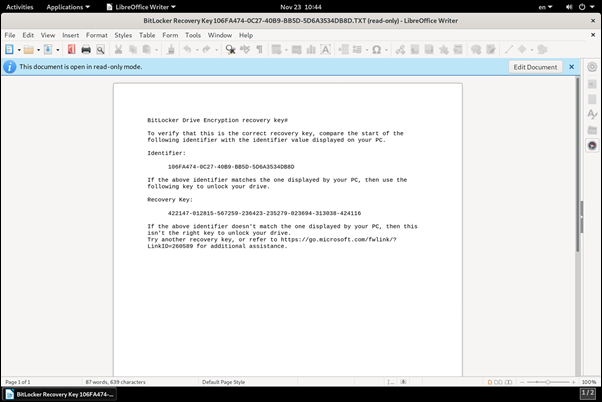Select multiple-page view in status bar
The image size is (602, 402).
click(x=498, y=382)
